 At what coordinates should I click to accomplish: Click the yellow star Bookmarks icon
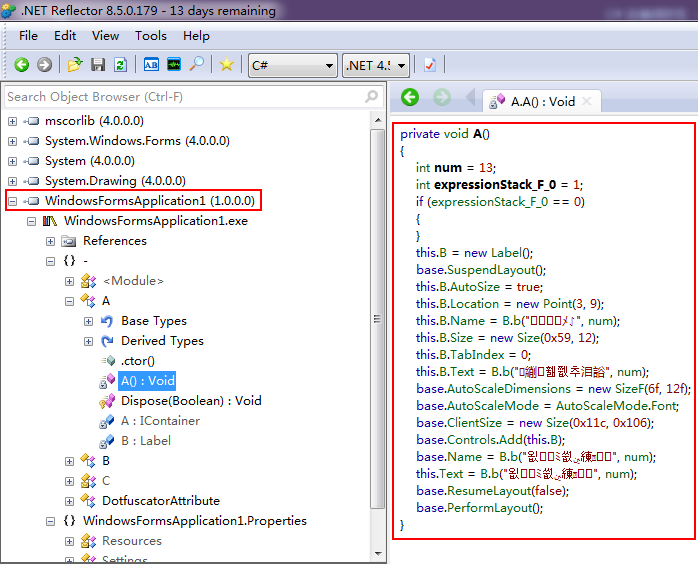coord(227,65)
